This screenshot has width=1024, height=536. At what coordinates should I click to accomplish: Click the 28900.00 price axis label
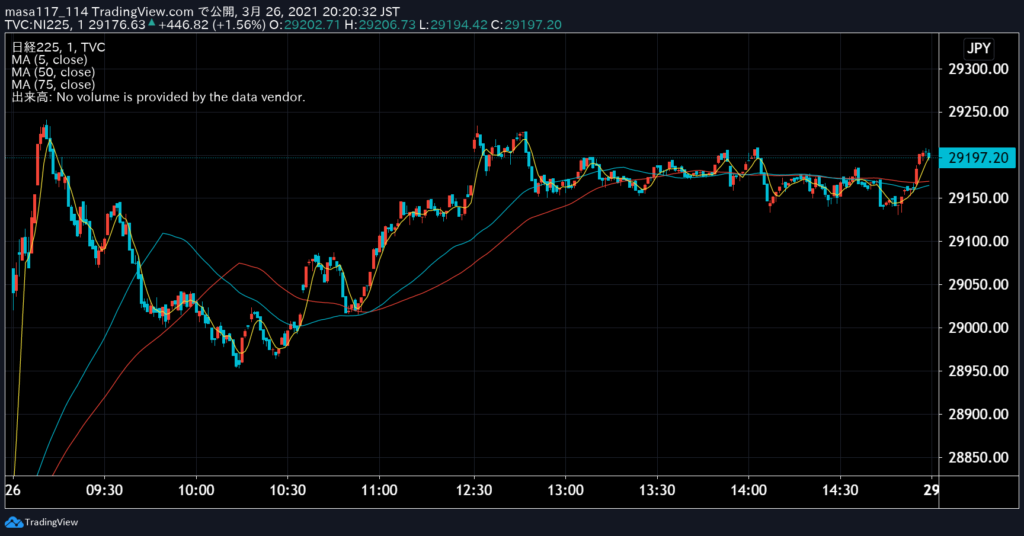click(x=978, y=414)
